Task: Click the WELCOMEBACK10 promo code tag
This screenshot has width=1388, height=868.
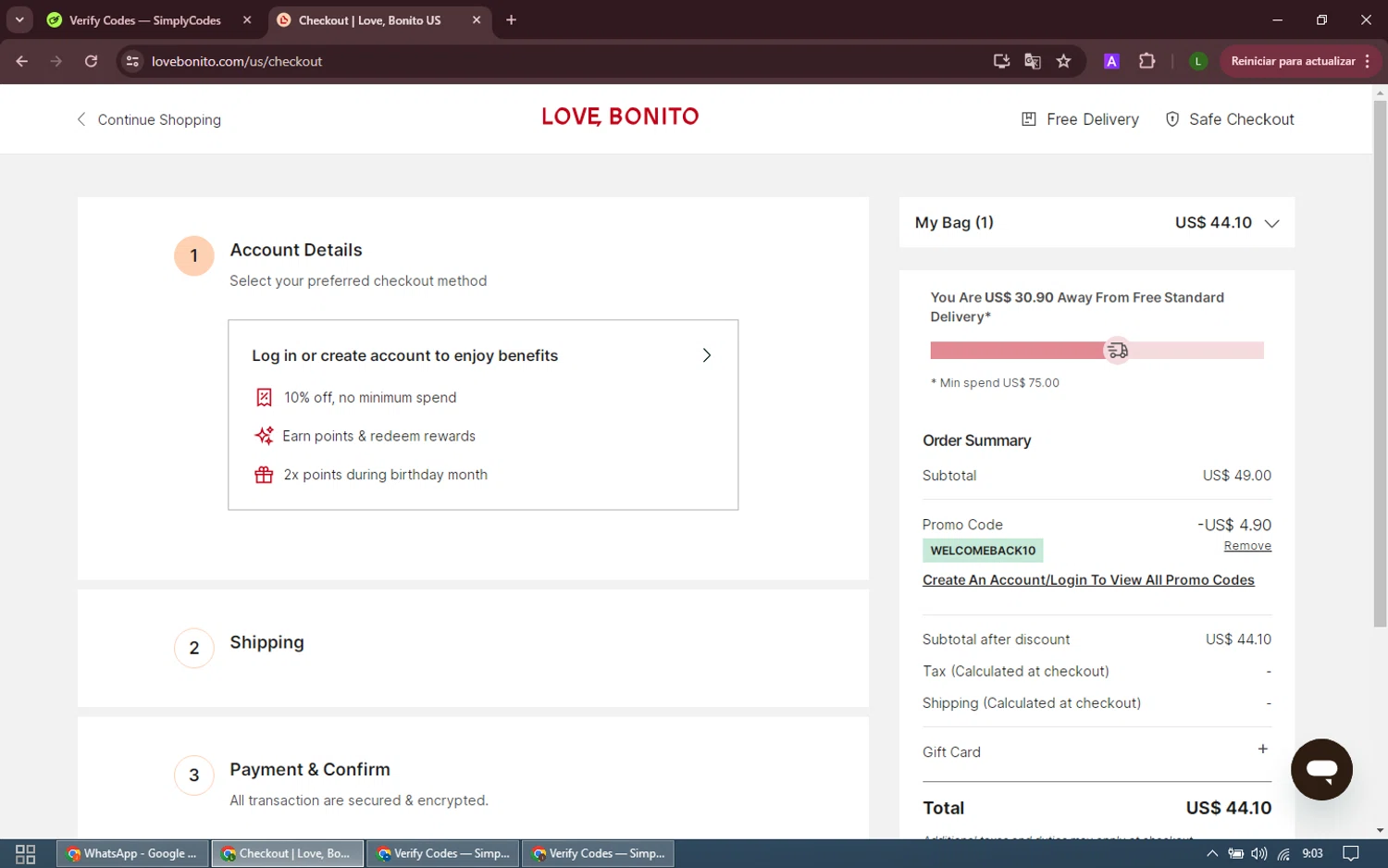Action: [x=983, y=551]
